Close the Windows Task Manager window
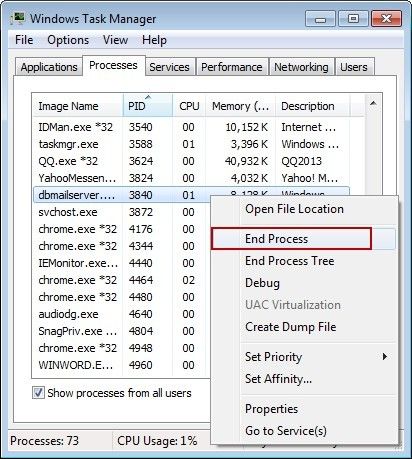Screen dimensions: 412x459 coord(386,19)
